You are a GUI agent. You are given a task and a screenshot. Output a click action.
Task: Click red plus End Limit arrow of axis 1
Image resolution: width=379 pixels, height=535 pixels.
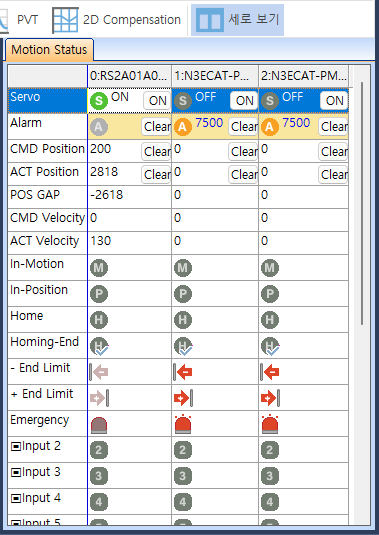pos(184,398)
